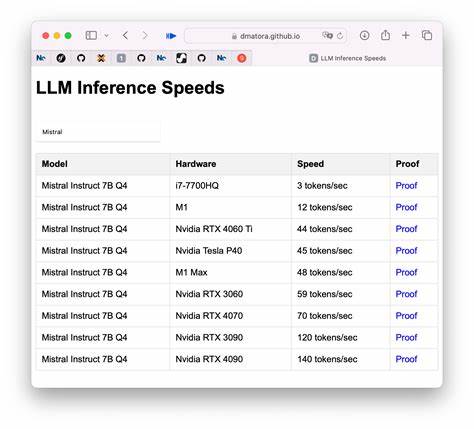Close the window with the red button

[46, 36]
